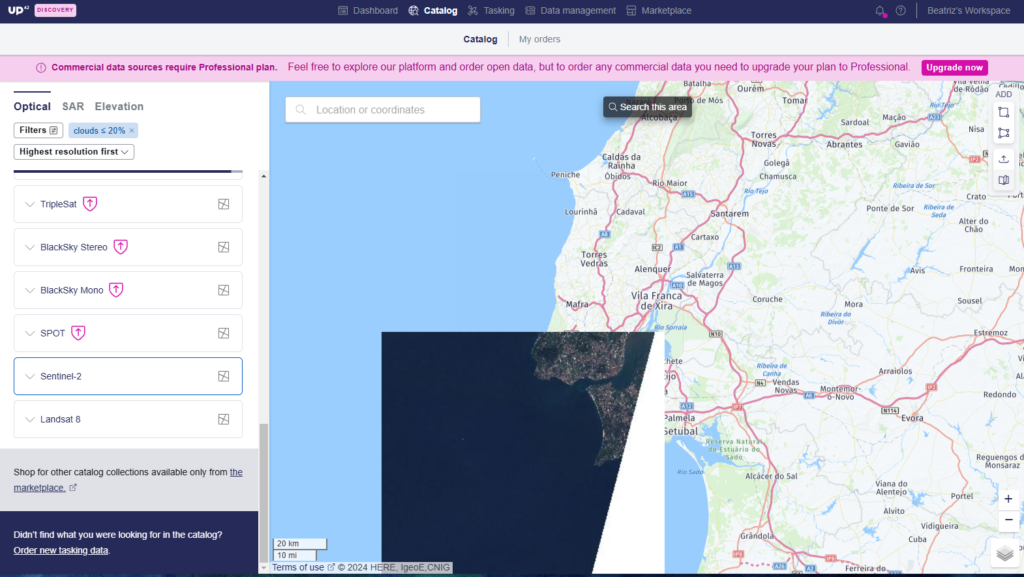Toggle the Landsat 8 collection selection
The height and width of the screenshot is (577, 1024).
pos(223,419)
